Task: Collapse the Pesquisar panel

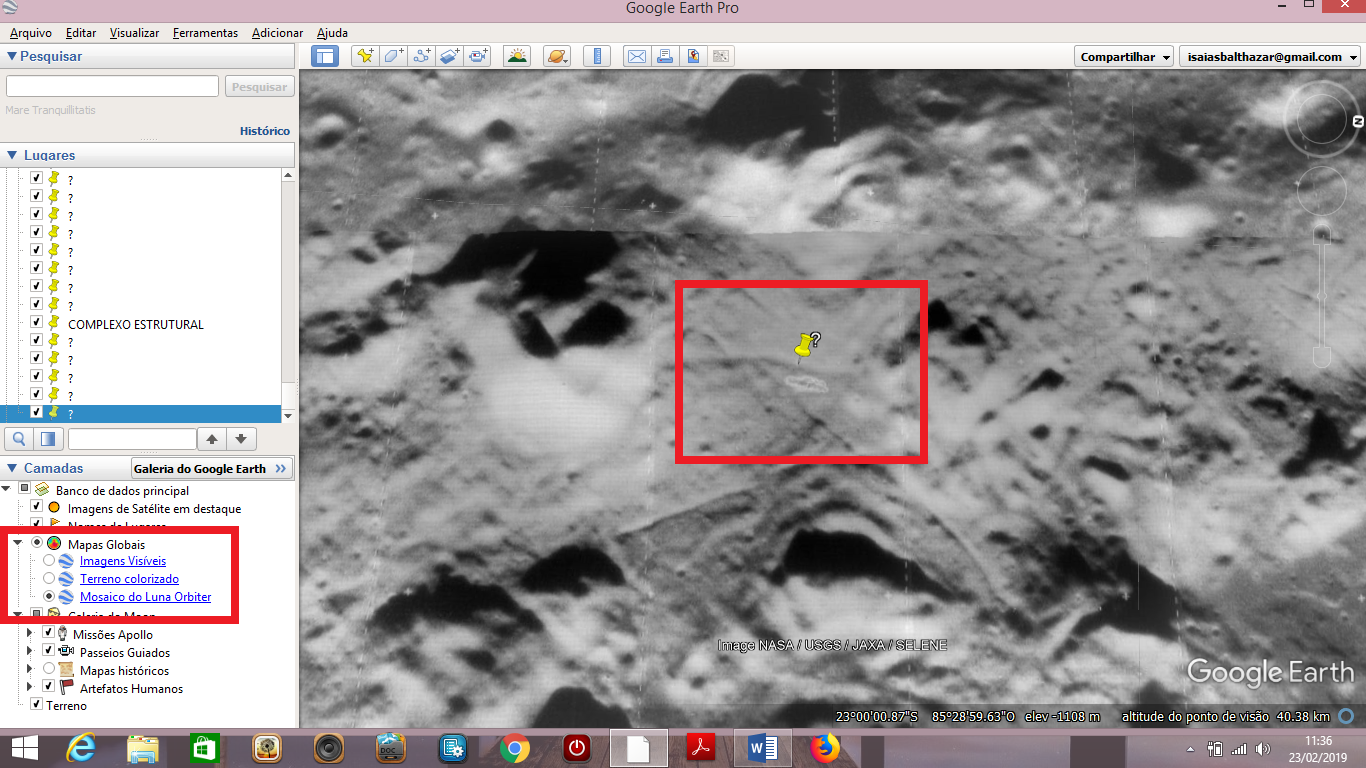Action: [12, 57]
